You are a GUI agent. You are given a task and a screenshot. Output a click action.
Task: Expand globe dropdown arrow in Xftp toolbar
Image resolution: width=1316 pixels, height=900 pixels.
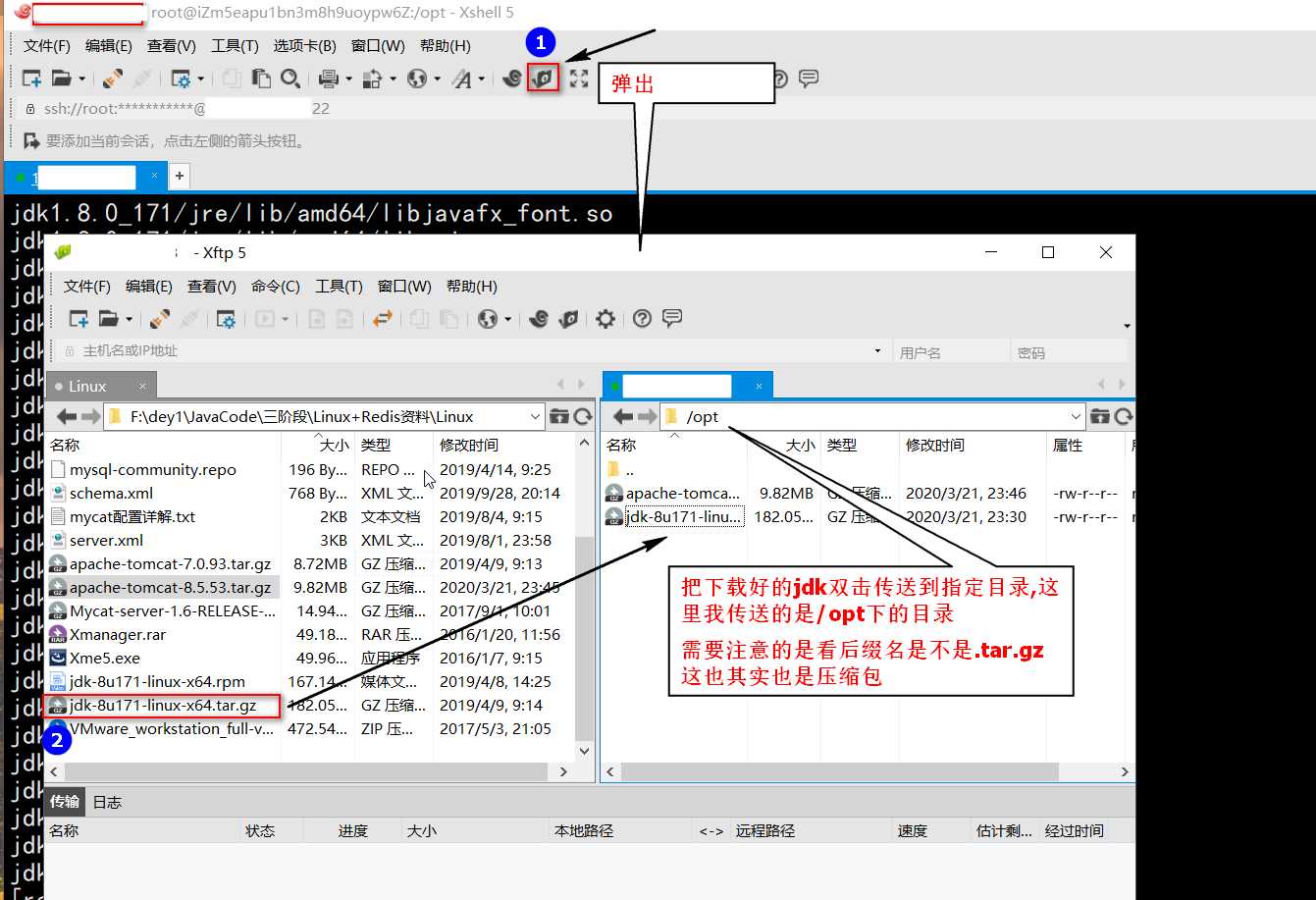[507, 319]
